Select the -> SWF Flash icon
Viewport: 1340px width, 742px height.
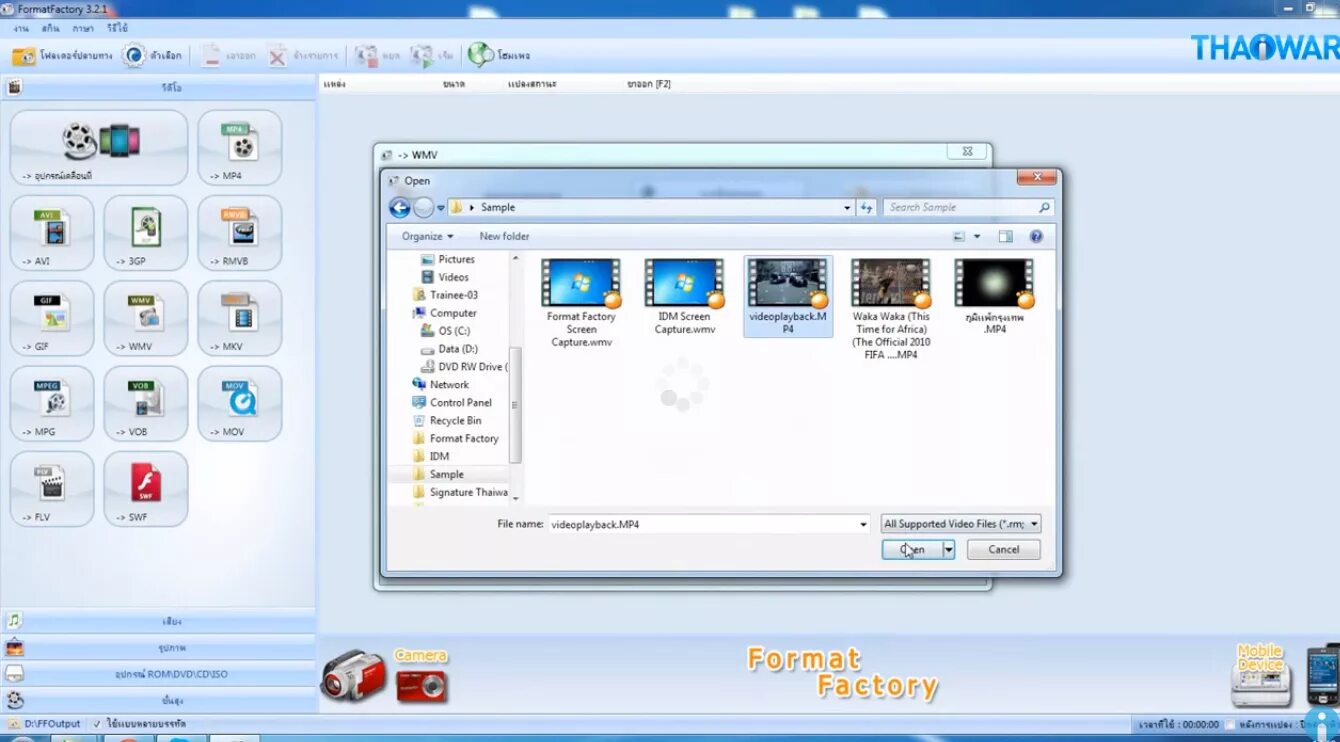pyautogui.click(x=146, y=489)
